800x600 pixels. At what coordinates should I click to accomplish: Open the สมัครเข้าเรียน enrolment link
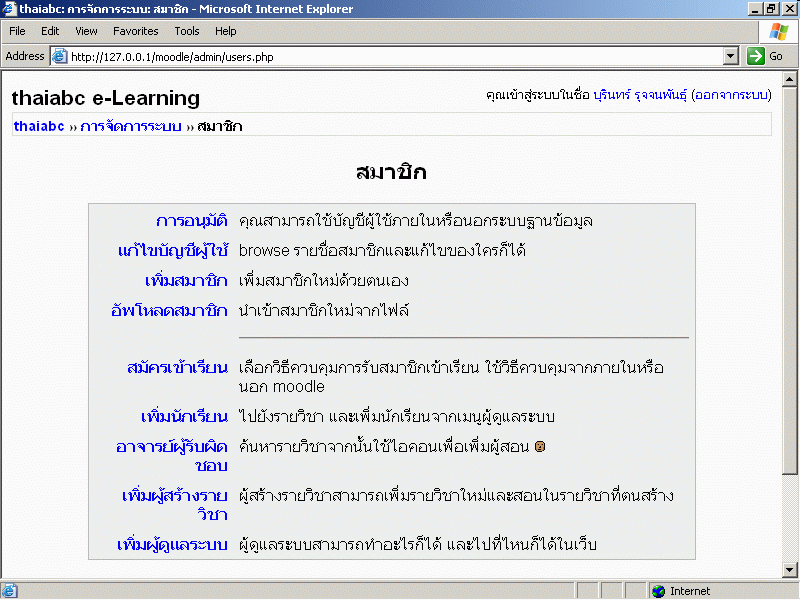coord(177,368)
